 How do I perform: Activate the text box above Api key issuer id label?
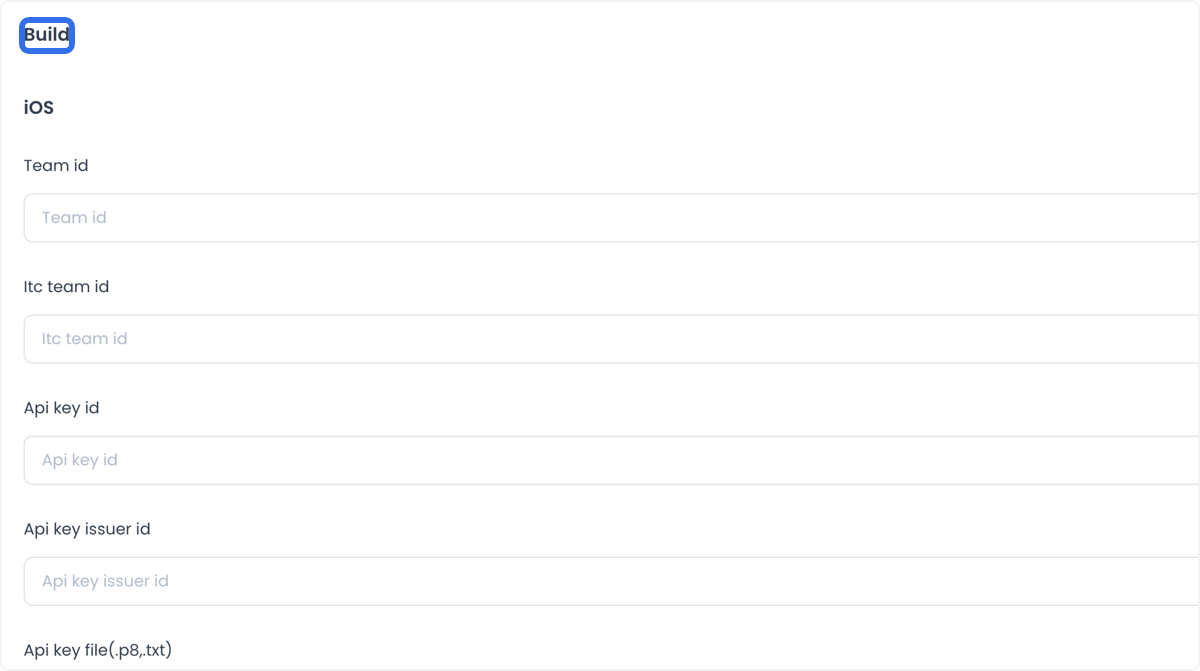pyautogui.click(x=612, y=460)
